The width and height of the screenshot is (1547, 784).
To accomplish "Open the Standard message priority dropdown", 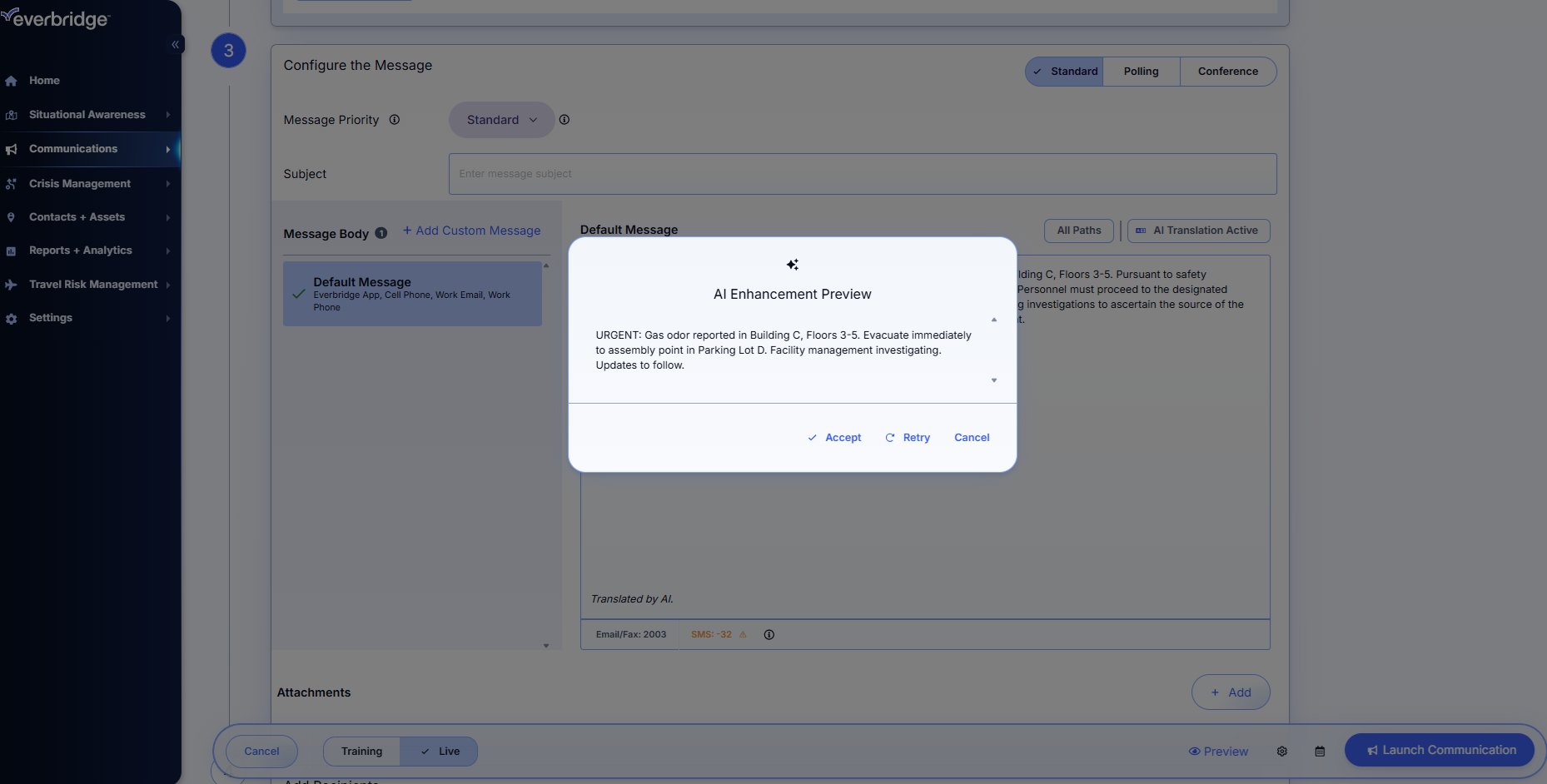I will coord(501,120).
